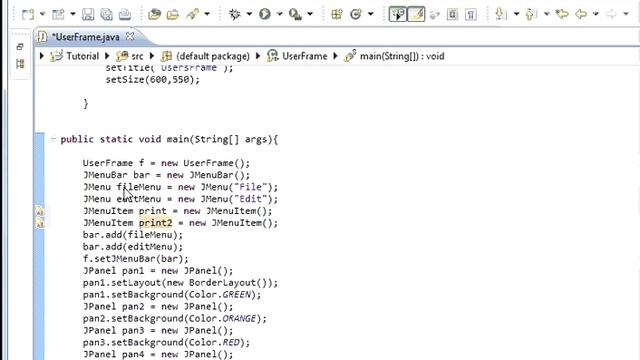Open the New Java Class dropdown
The image size is (640, 360).
point(371,14)
